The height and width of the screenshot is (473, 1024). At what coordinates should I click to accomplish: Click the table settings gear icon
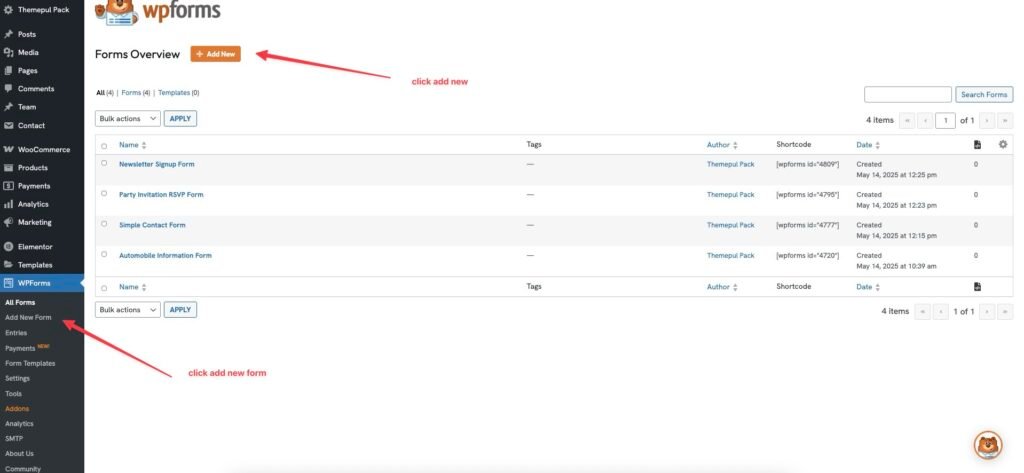click(x=1003, y=145)
